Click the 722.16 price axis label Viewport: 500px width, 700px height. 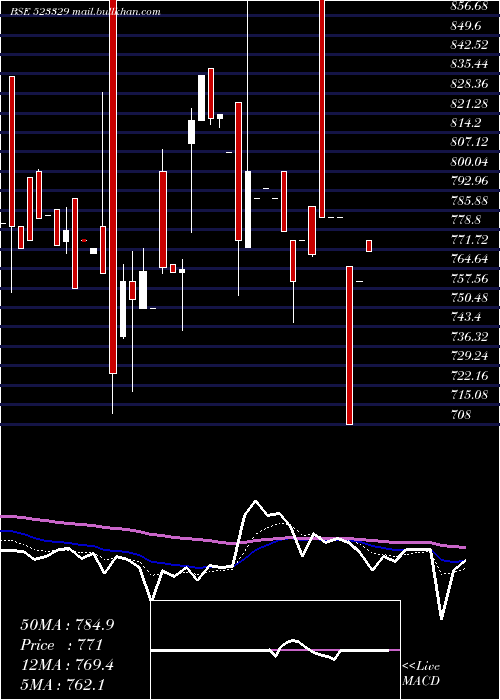(470, 376)
